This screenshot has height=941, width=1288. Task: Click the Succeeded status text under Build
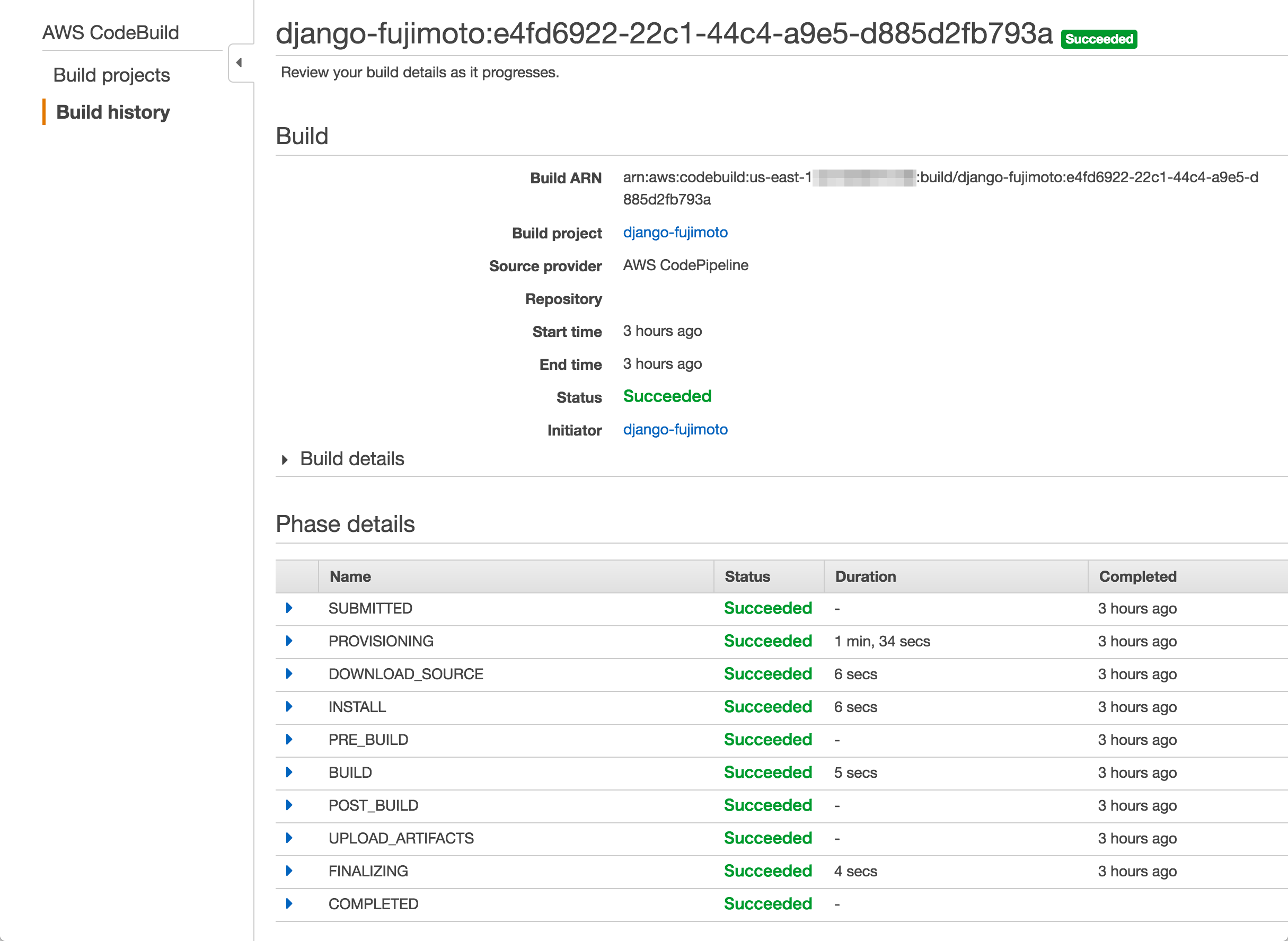coord(666,396)
